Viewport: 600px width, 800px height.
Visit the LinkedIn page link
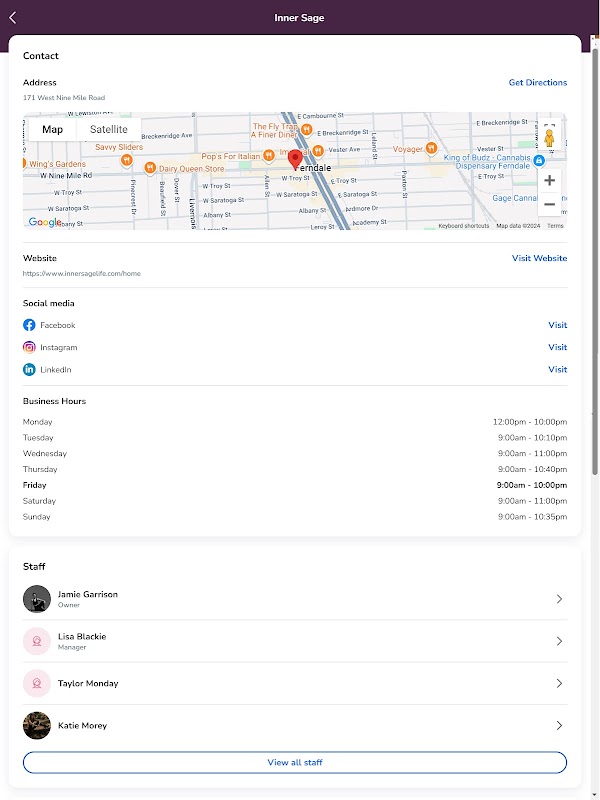point(558,369)
